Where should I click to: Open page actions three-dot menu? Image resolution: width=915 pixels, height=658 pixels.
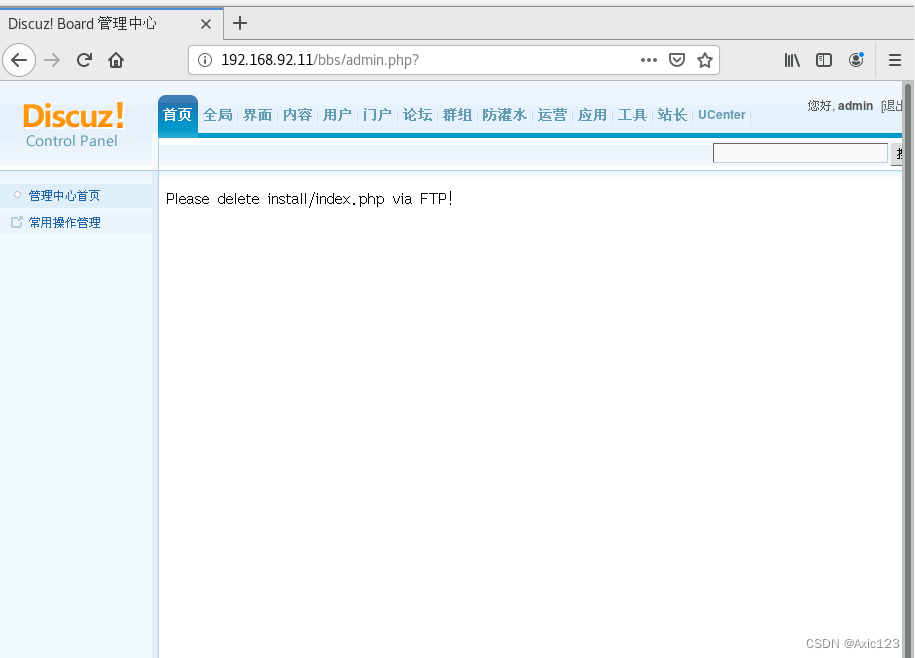tap(648, 60)
